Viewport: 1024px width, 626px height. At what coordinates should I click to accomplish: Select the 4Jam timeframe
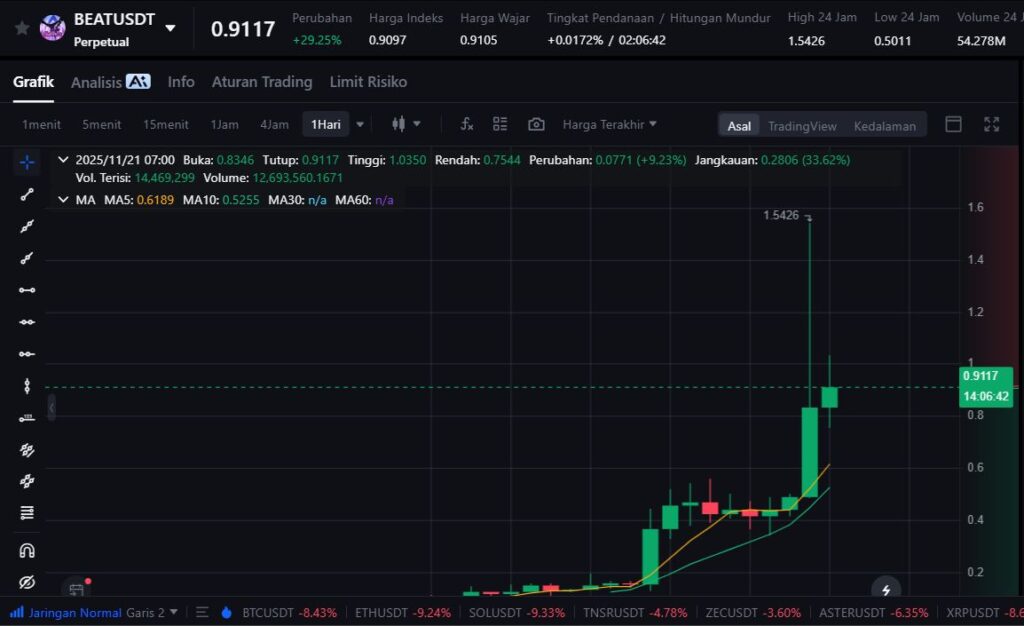(x=274, y=125)
